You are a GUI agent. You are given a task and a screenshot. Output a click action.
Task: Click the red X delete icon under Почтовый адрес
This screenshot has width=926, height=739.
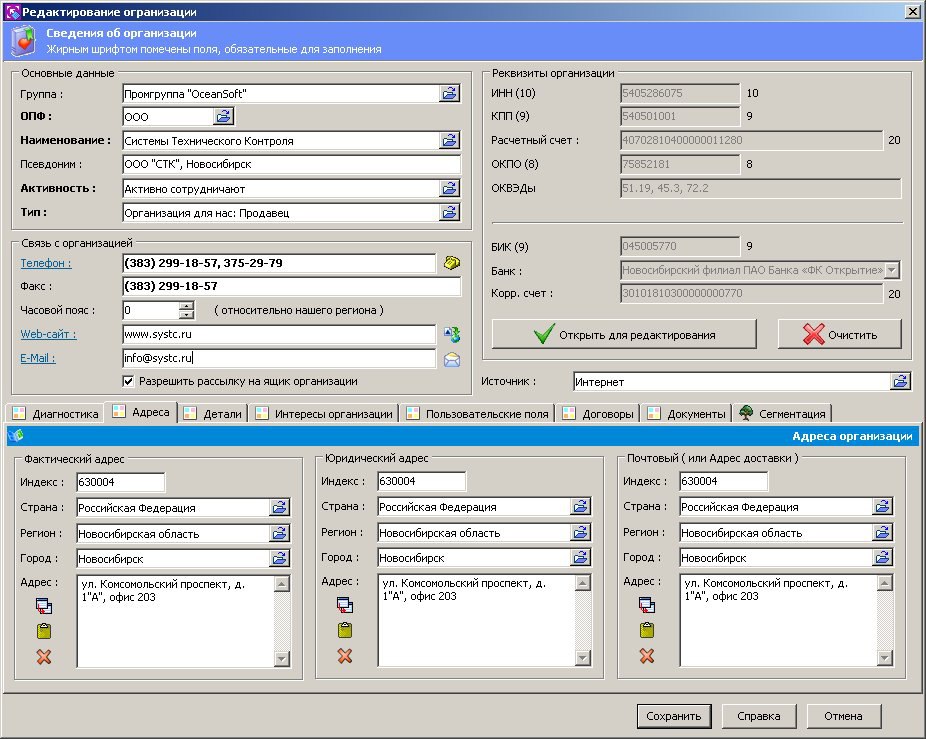pyautogui.click(x=647, y=656)
